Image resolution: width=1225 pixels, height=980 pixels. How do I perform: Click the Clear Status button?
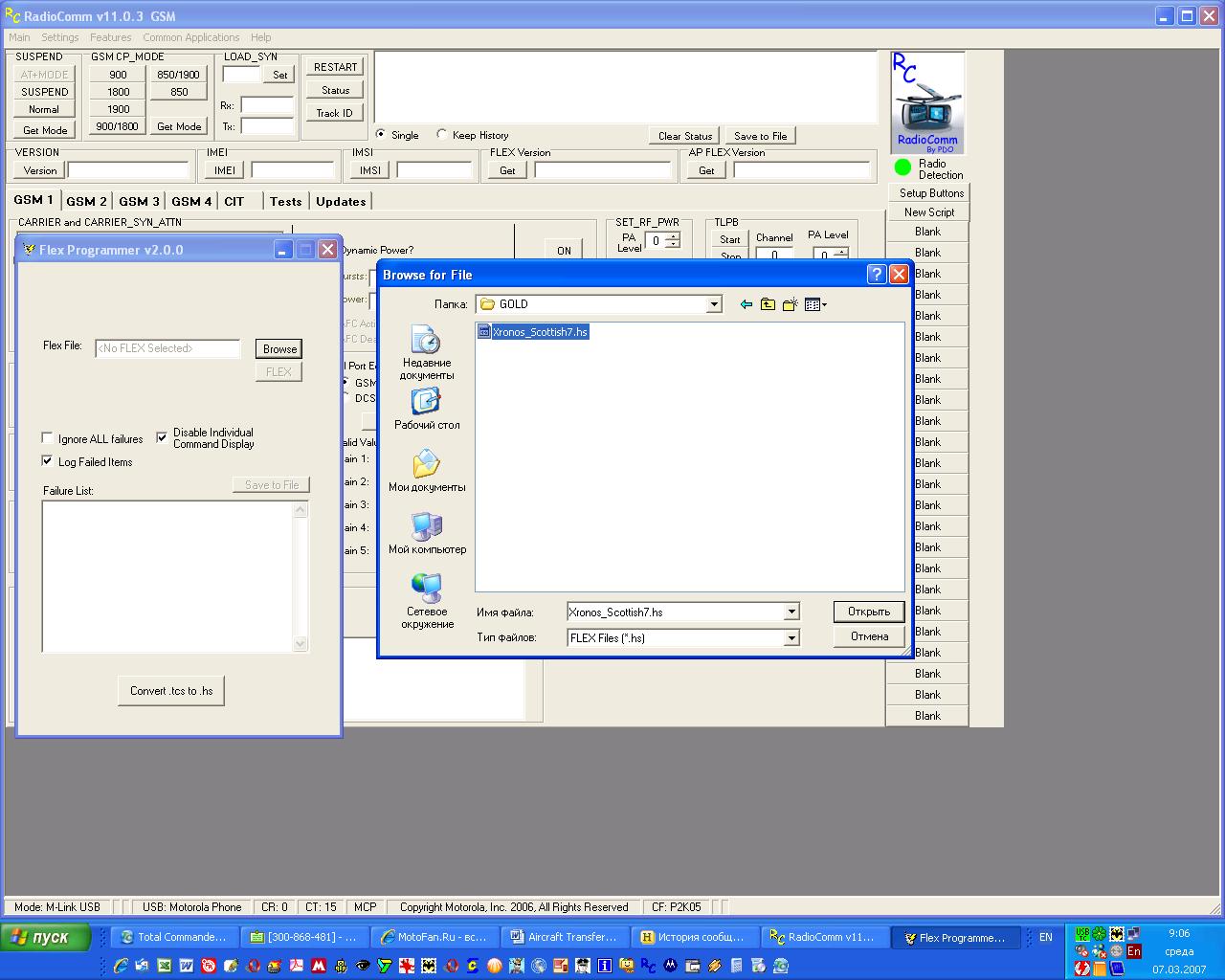[685, 136]
